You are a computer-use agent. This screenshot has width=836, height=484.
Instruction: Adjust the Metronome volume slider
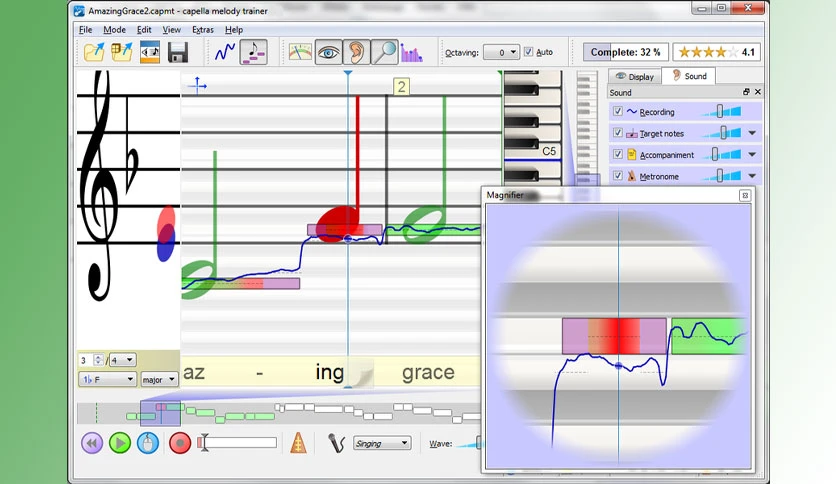[721, 175]
